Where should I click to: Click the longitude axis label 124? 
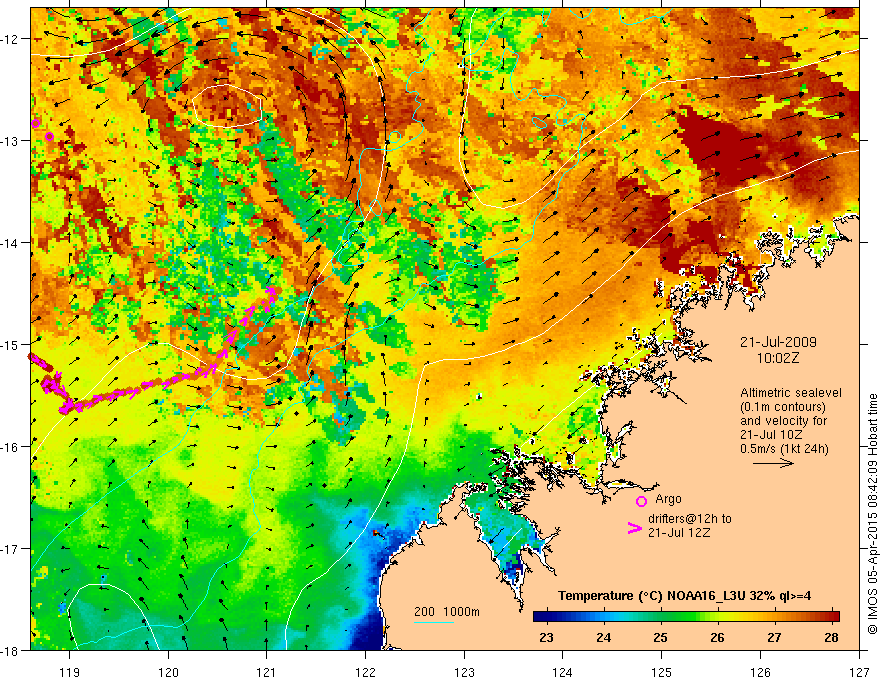563,672
